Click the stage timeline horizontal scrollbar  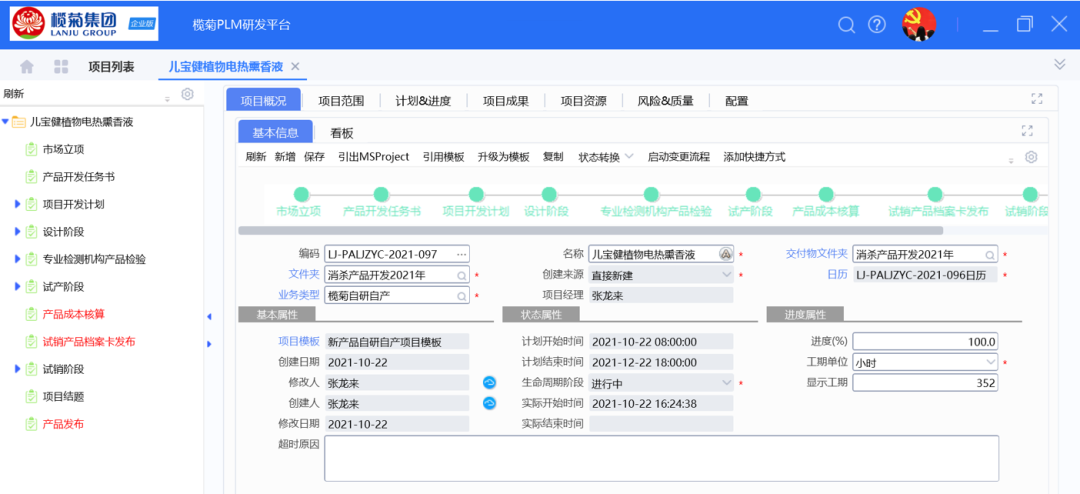click(x=590, y=230)
